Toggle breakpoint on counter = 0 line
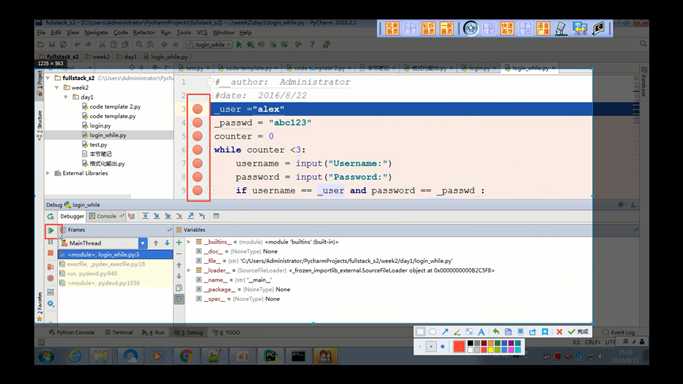Viewport: 683px width, 384px height. pos(198,136)
